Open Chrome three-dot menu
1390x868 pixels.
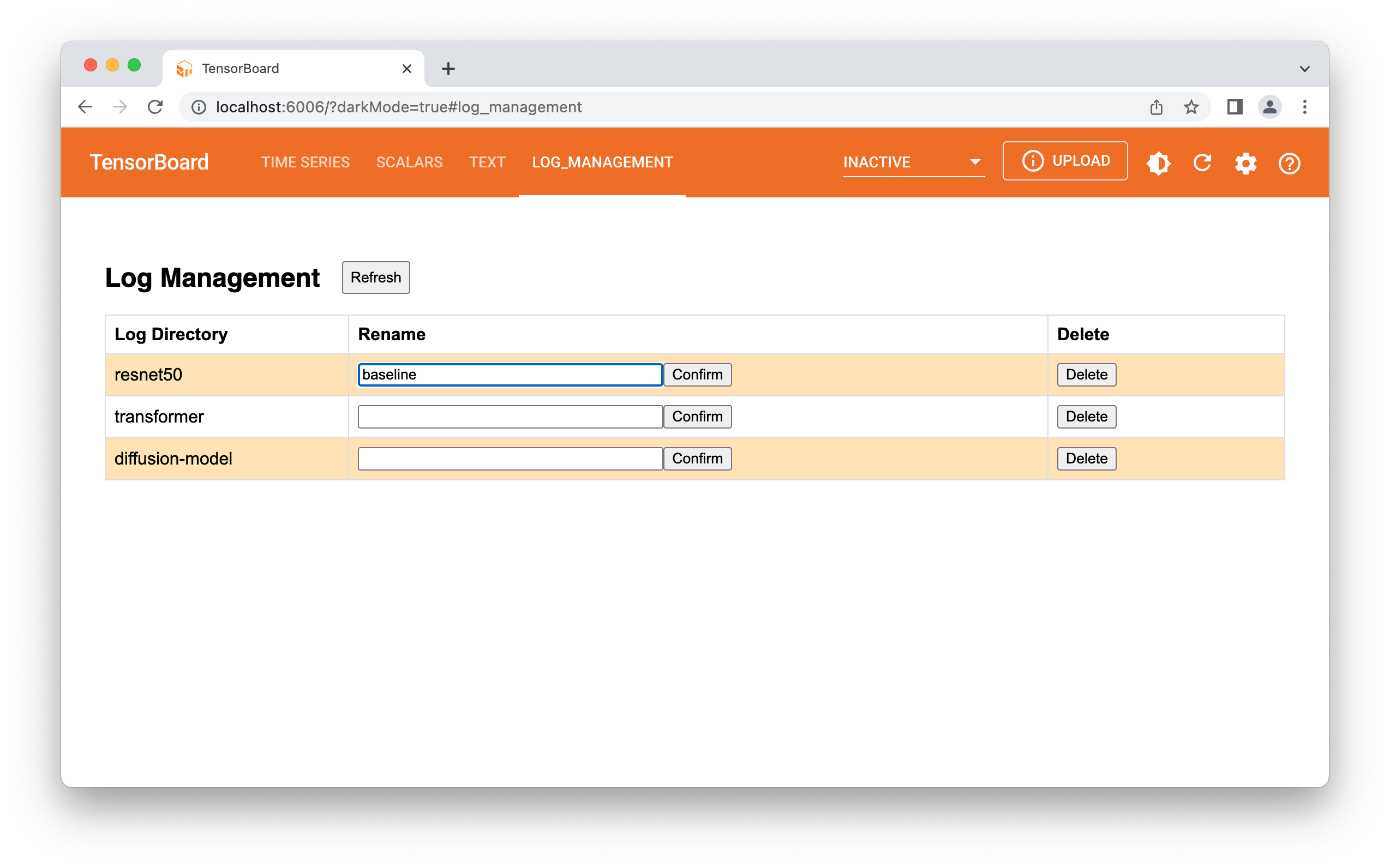tap(1304, 107)
